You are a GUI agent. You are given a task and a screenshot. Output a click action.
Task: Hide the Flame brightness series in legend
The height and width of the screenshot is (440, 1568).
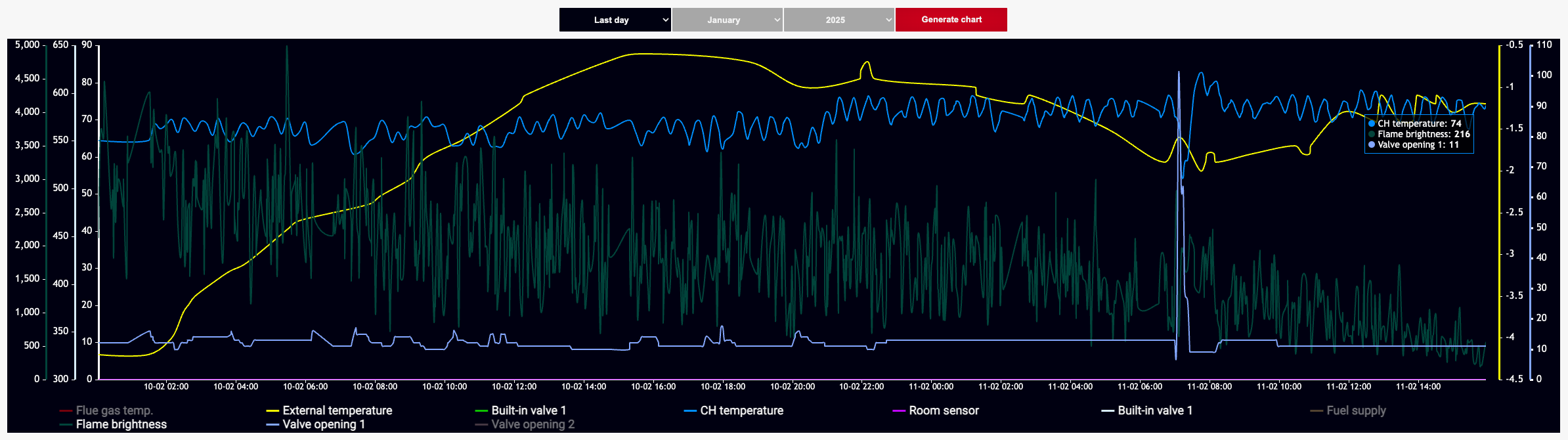(x=121, y=424)
